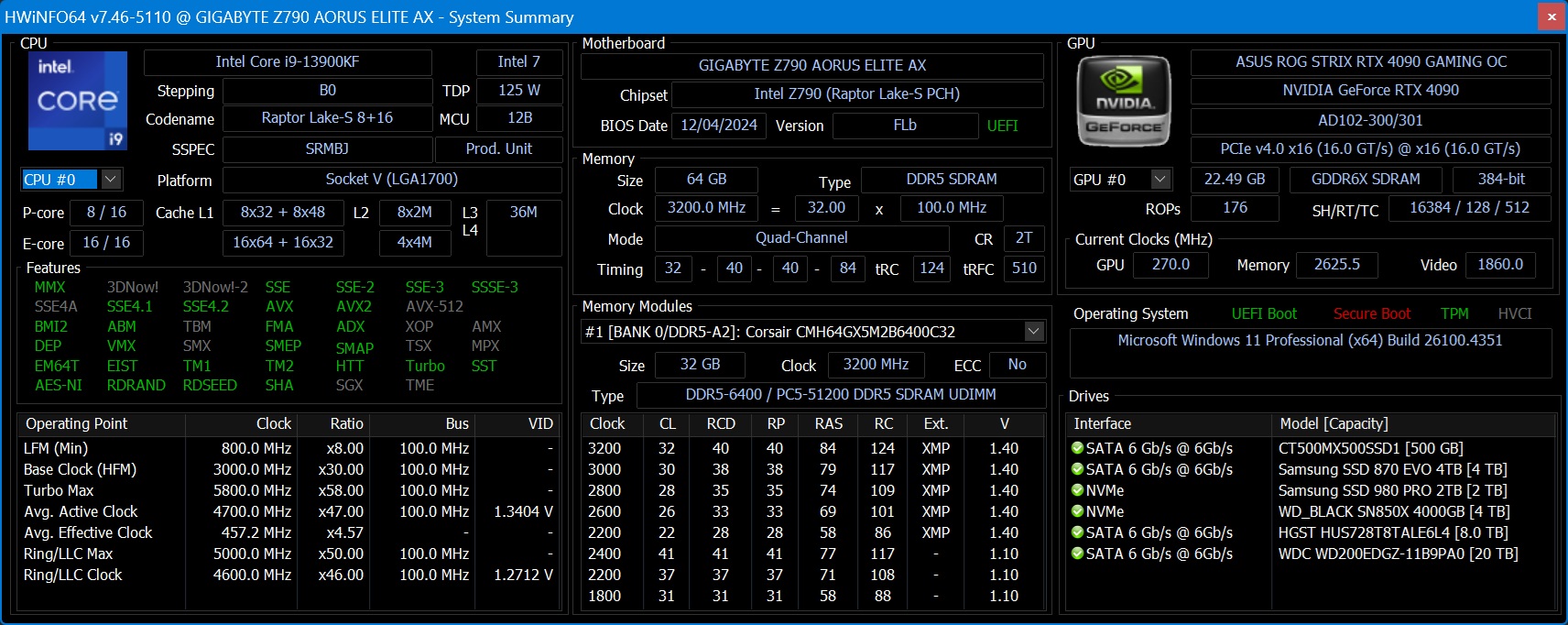Click status icon for Samsung SSD 870 EVO
Image resolution: width=1568 pixels, height=625 pixels.
click(x=1078, y=469)
